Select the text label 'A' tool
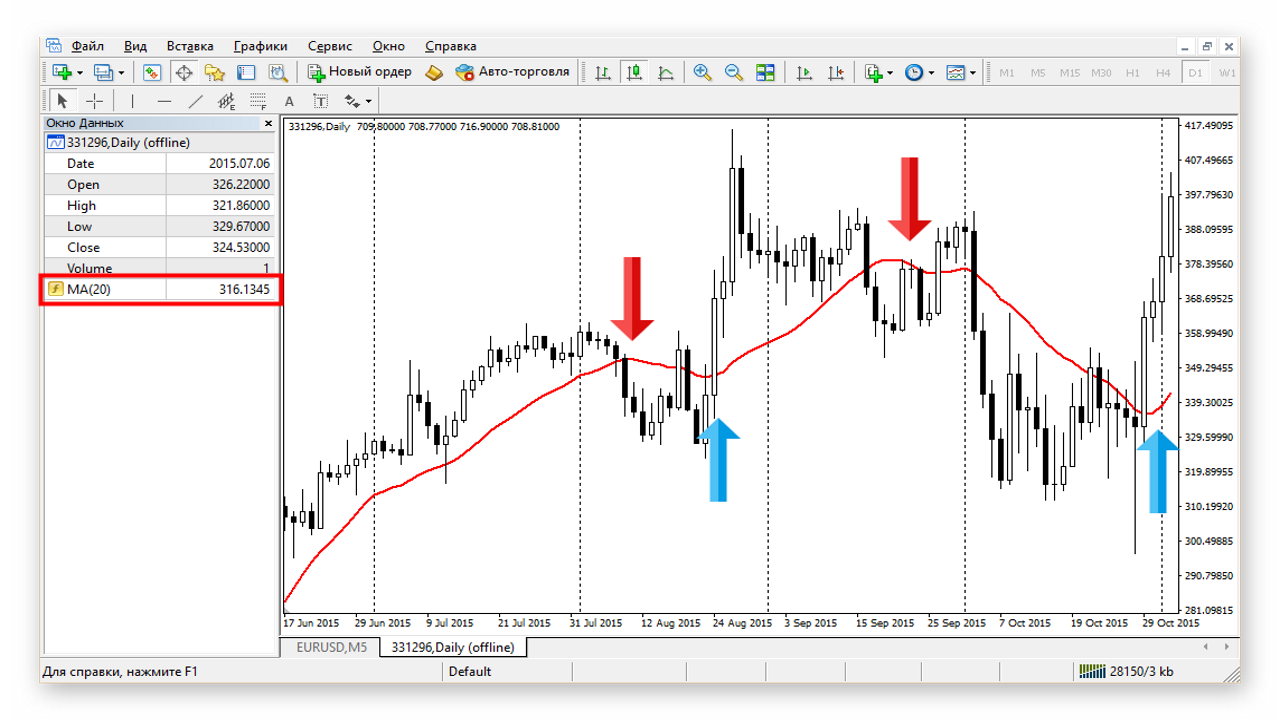Image resolution: width=1280 pixels, height=720 pixels. [289, 101]
